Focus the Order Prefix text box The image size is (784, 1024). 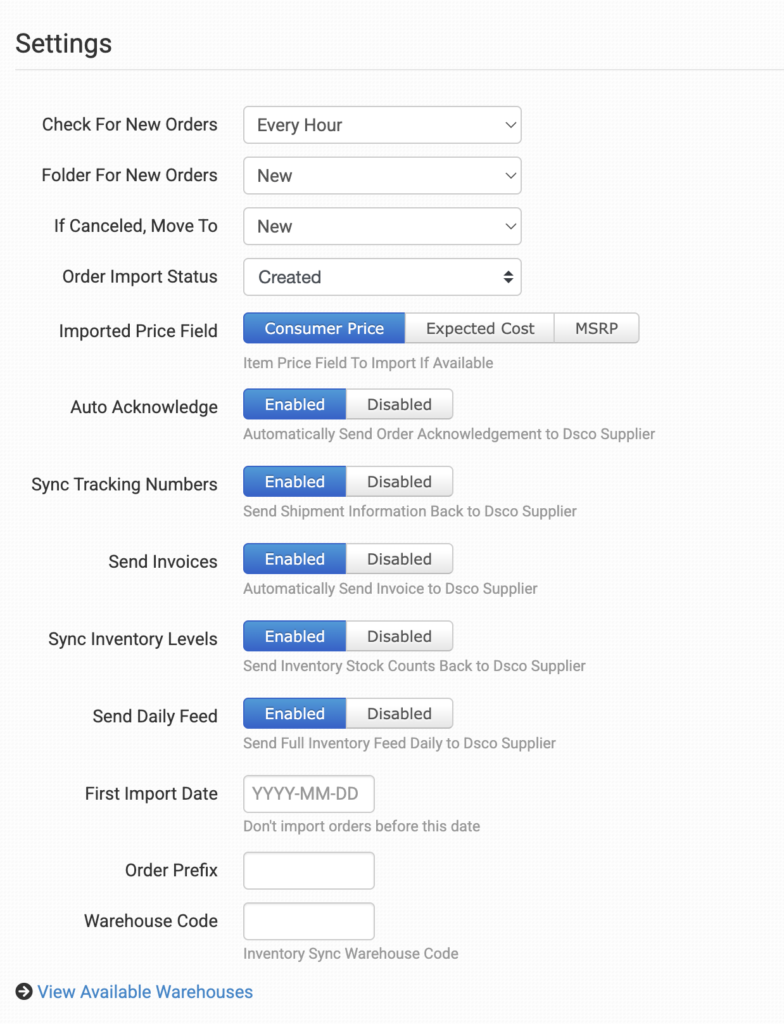309,870
